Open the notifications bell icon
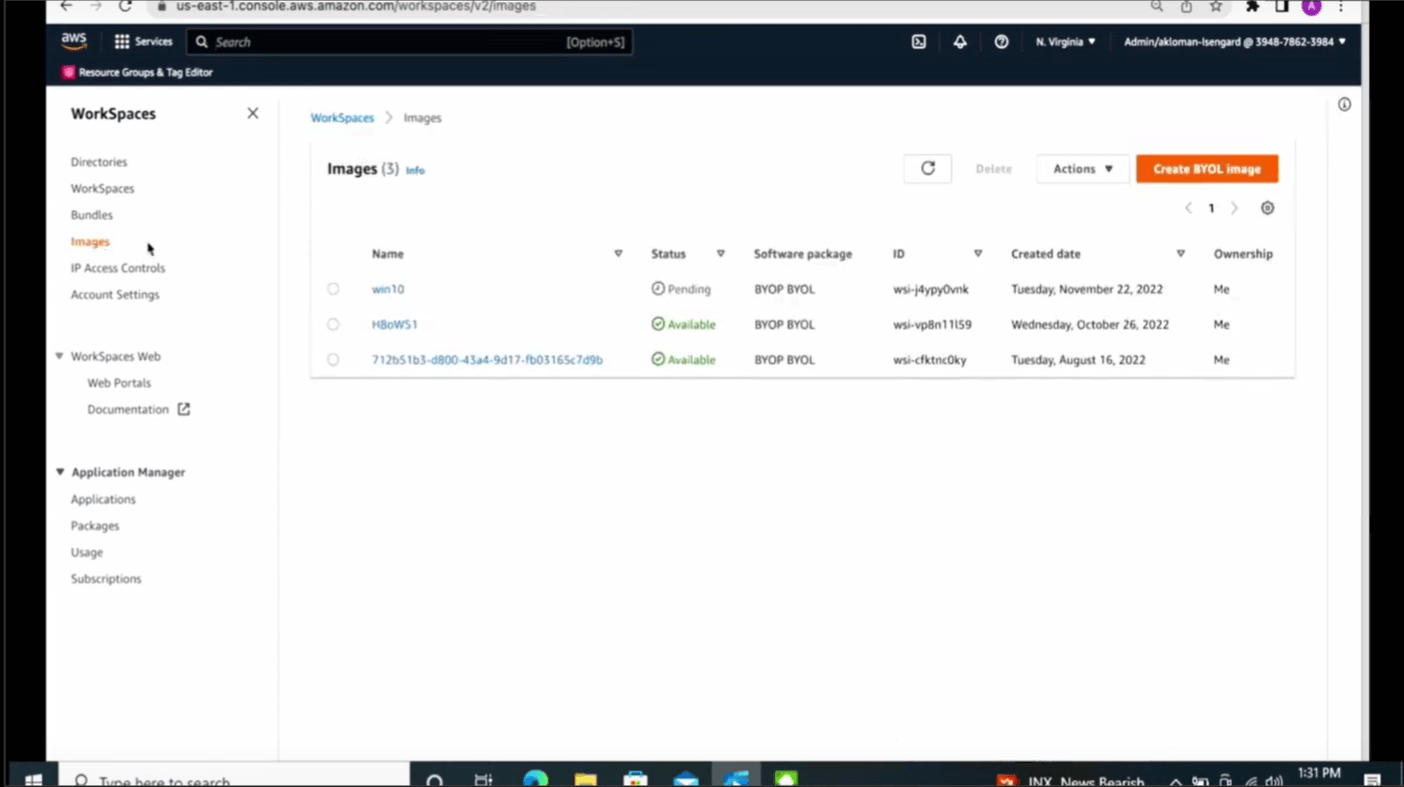Image resolution: width=1404 pixels, height=787 pixels. tap(959, 42)
